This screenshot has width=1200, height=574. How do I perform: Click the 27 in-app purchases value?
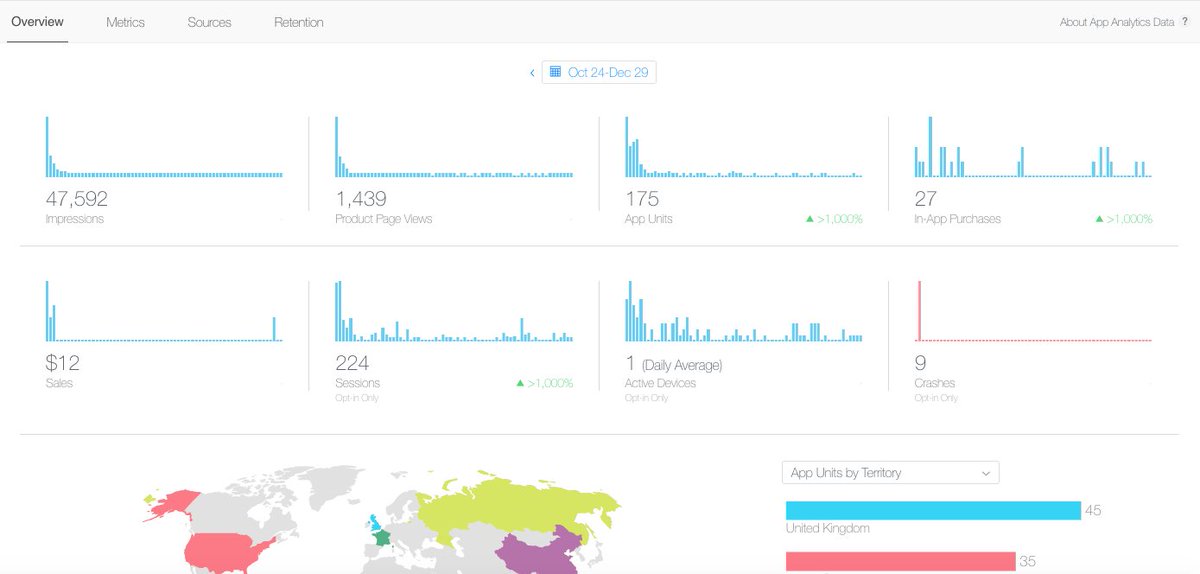[925, 198]
